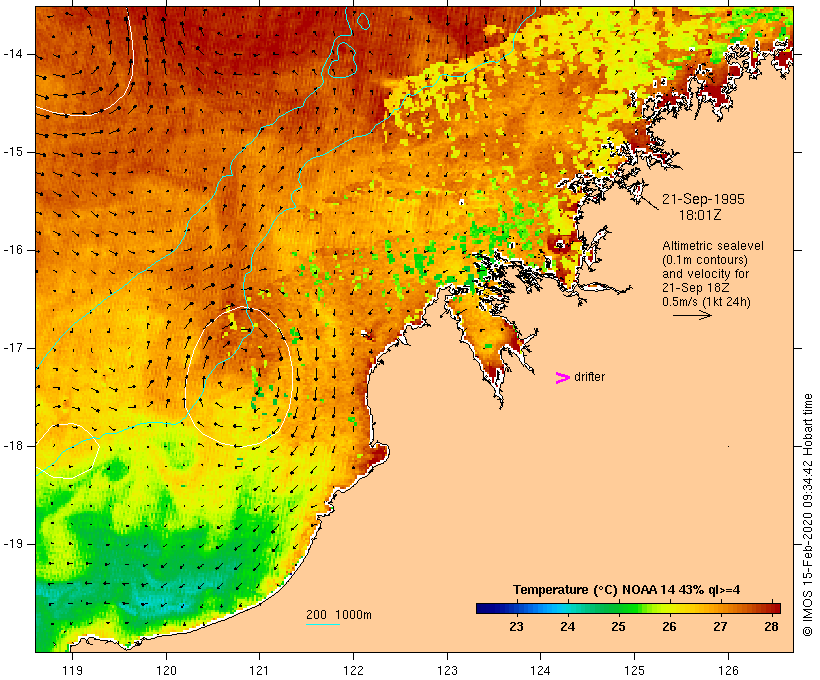Click the magenta drifter legend marker
Image resolution: width=820 pixels, height=680 pixels.
pos(562,378)
